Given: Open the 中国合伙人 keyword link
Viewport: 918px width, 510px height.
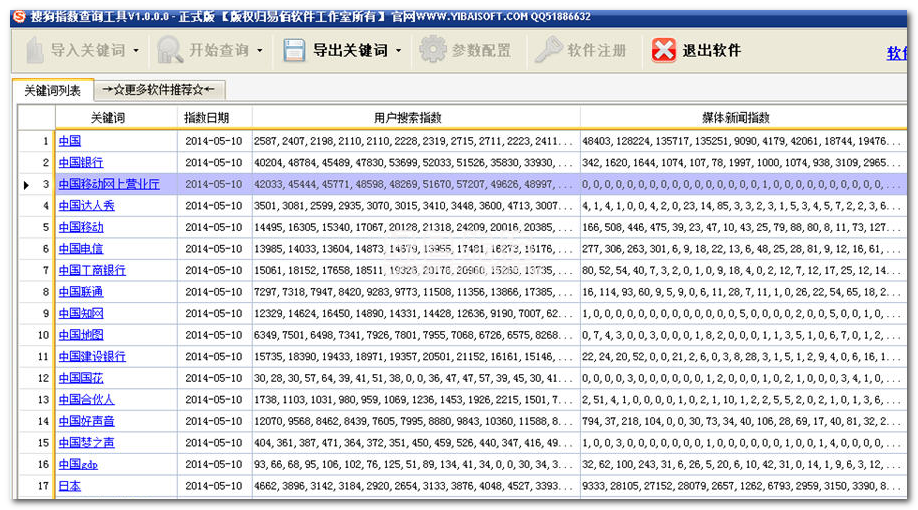Looking at the screenshot, I should 87,399.
